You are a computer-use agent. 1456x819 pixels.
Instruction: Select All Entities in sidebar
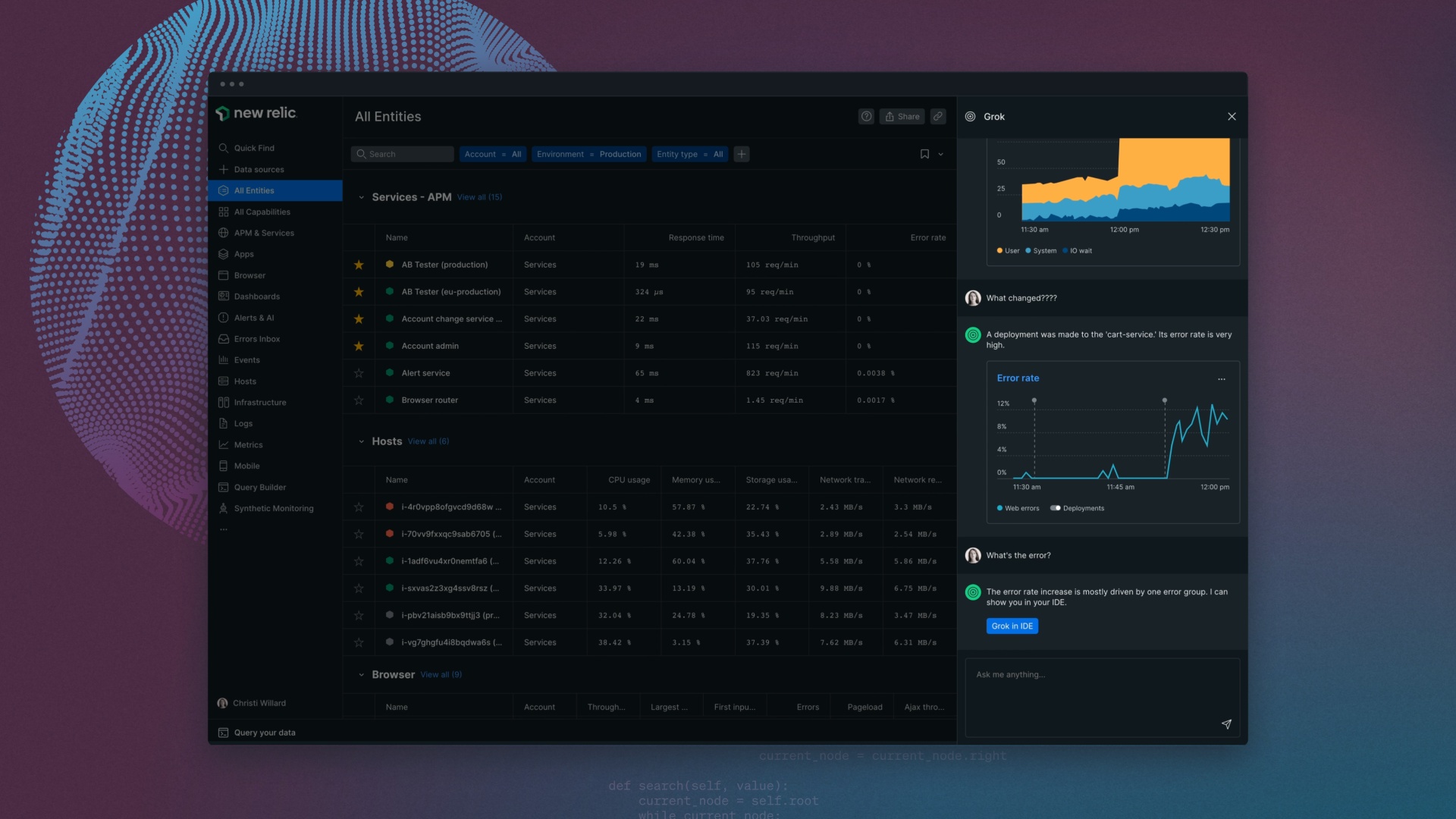pyautogui.click(x=275, y=190)
